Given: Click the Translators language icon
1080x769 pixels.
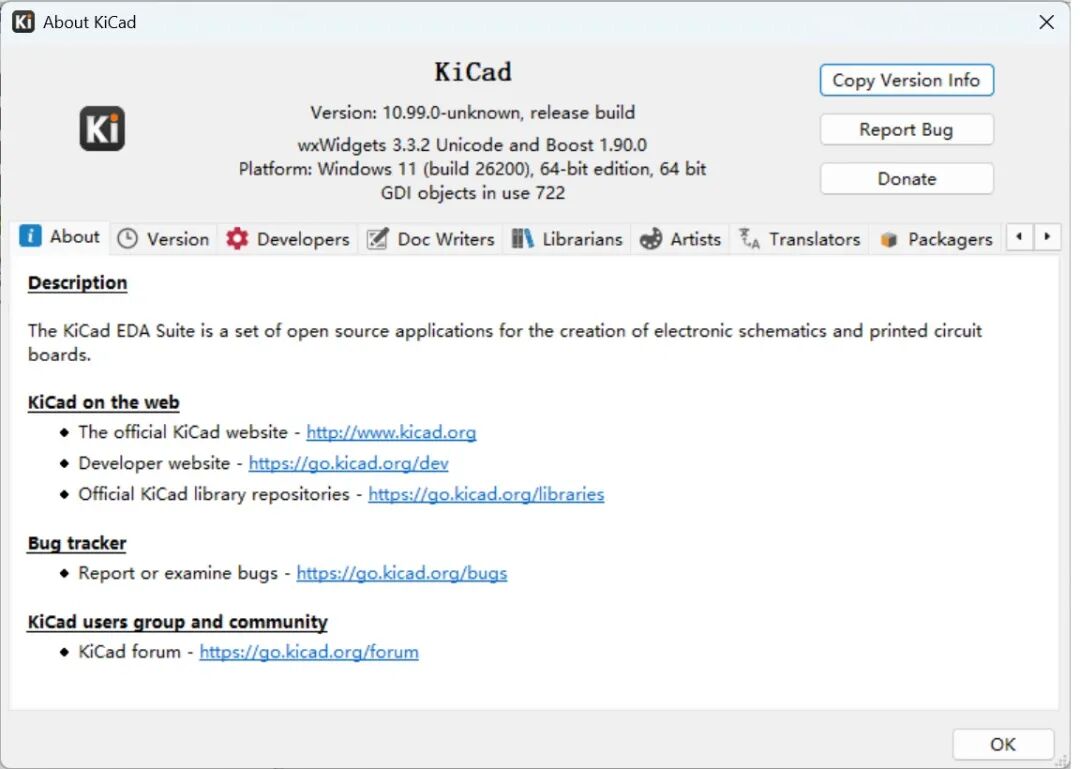Looking at the screenshot, I should coord(749,239).
